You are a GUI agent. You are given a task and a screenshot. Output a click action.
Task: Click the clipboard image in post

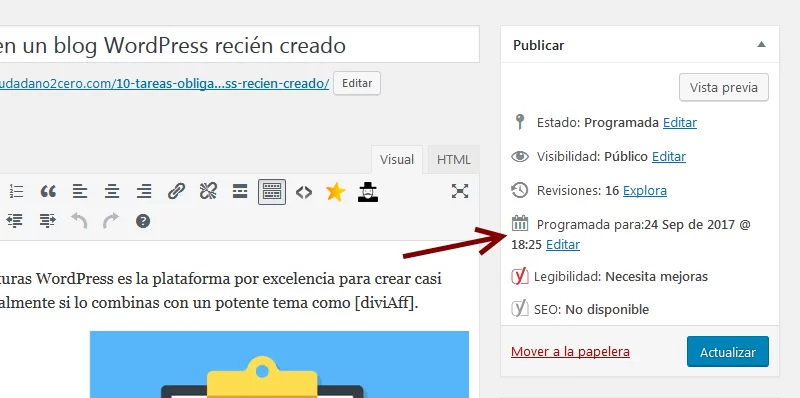pyautogui.click(x=279, y=364)
